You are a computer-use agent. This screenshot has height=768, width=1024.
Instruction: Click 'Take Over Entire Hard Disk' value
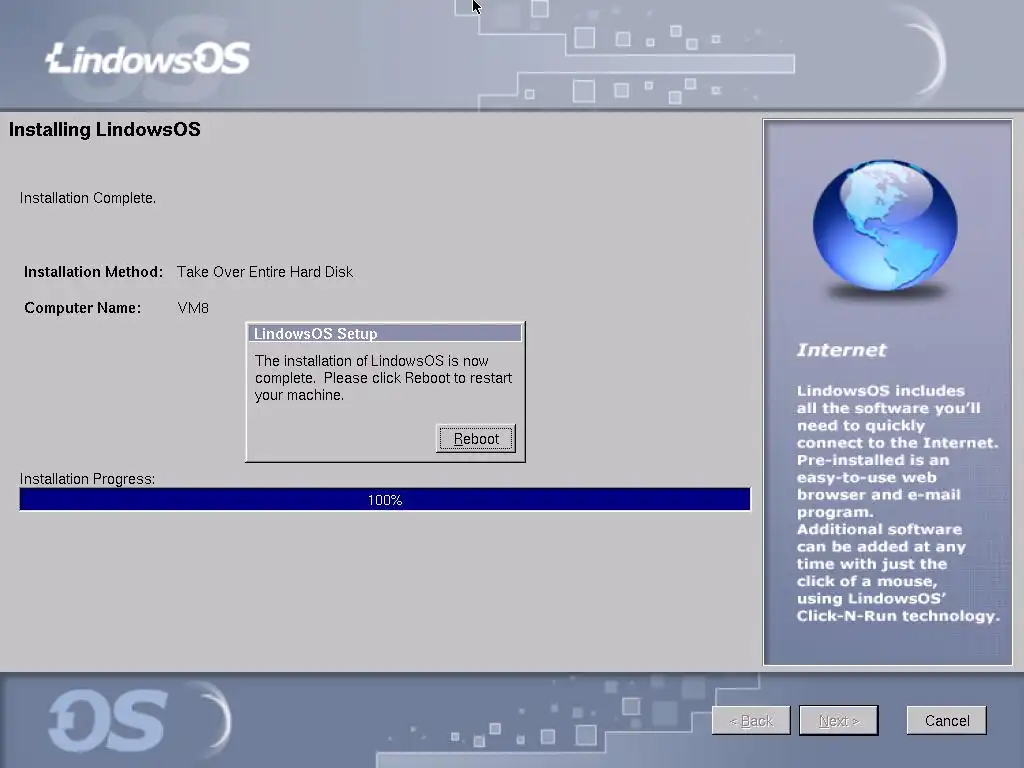pos(264,272)
